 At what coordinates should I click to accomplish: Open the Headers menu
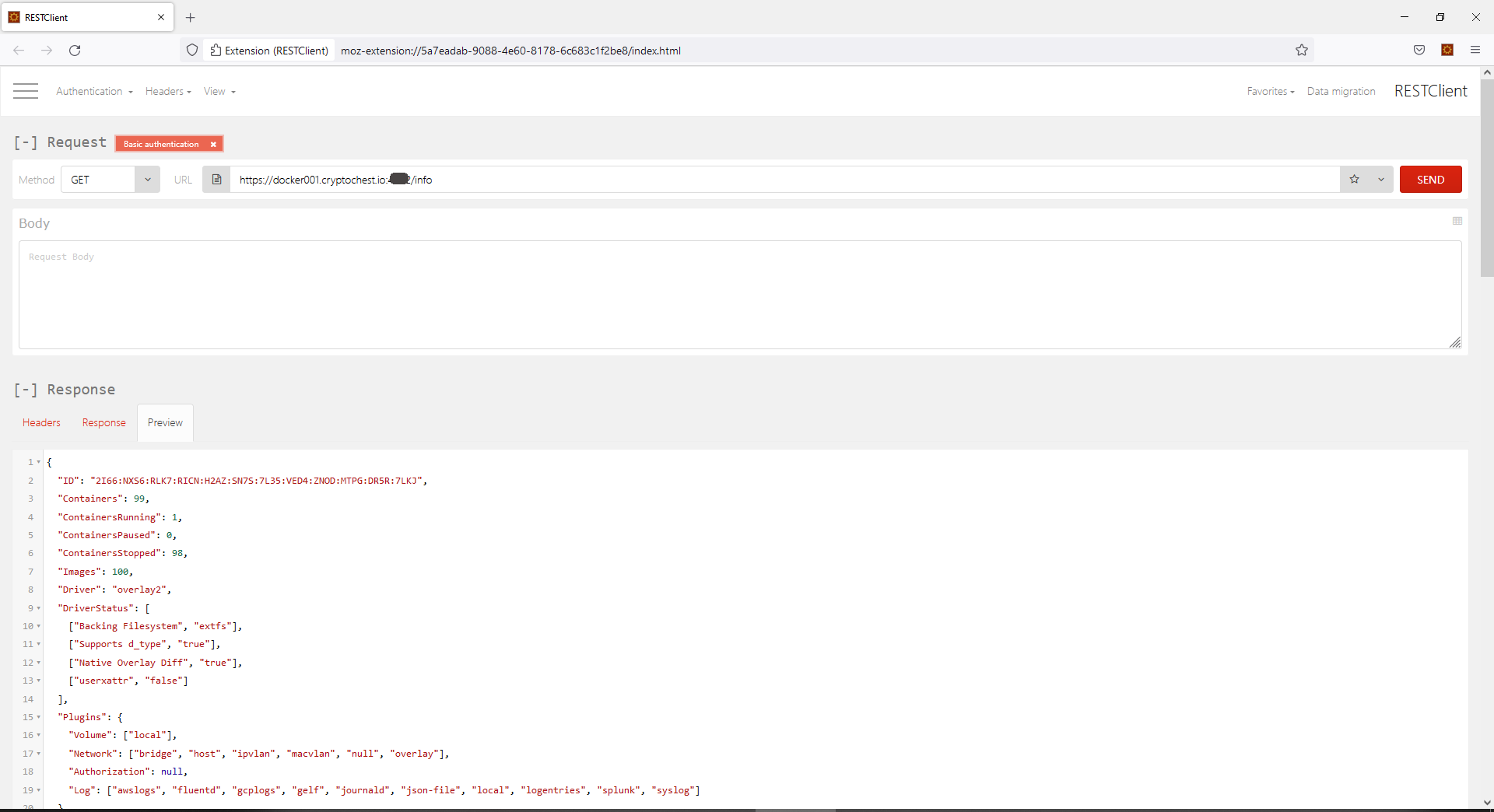tap(168, 92)
